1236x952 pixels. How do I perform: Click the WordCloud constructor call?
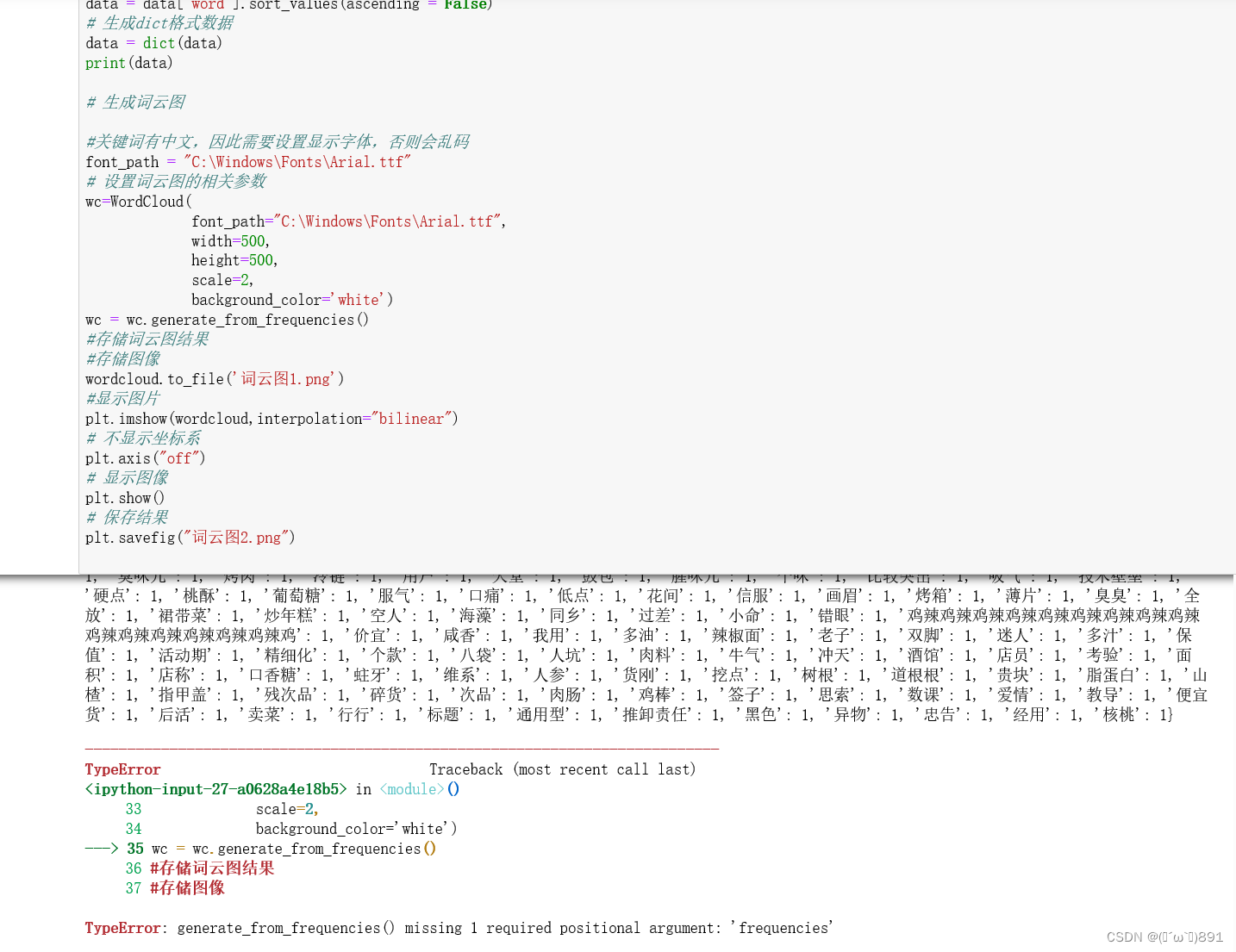click(138, 201)
